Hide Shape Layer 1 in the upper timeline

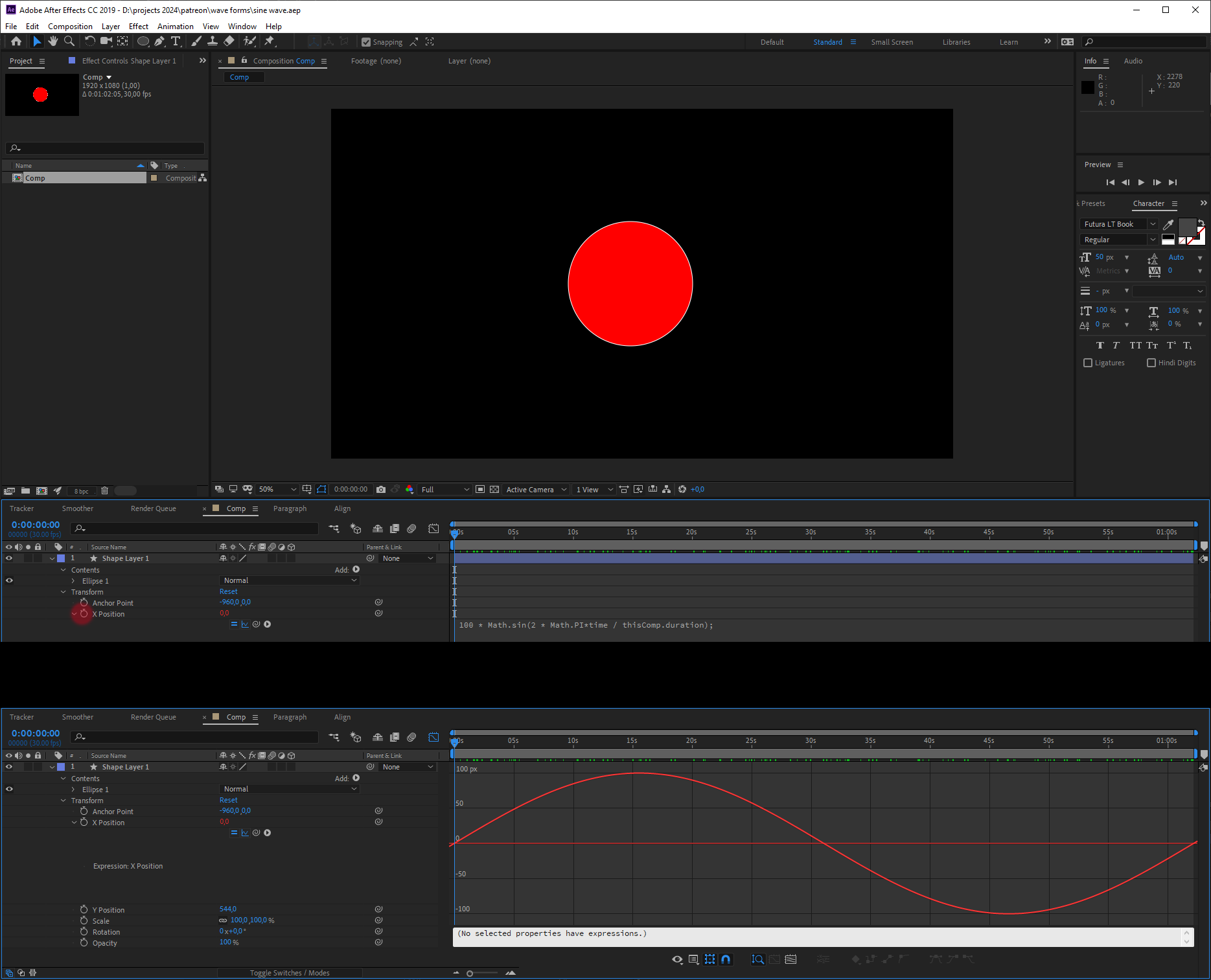(x=9, y=558)
